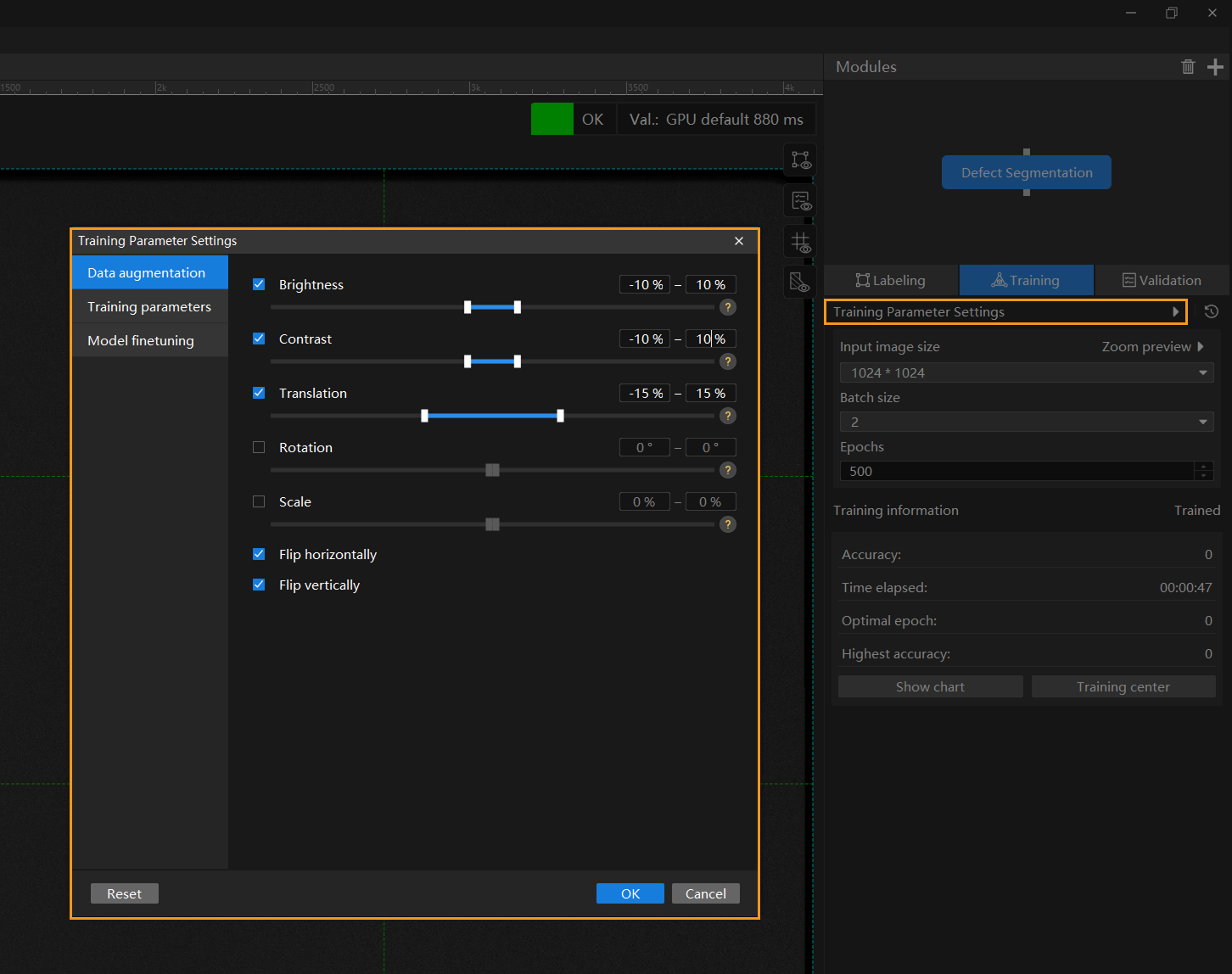
Task: Click Contrast slider right handle
Action: click(518, 361)
